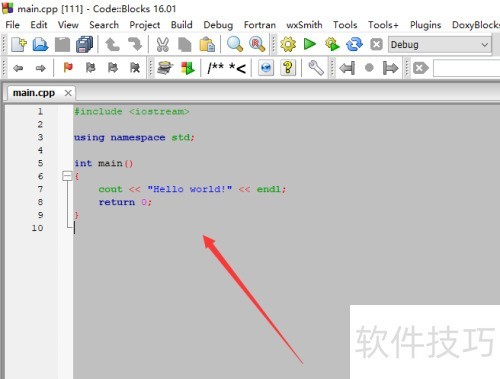Click the Copy icon
The height and width of the screenshot is (379, 500).
(x=184, y=44)
